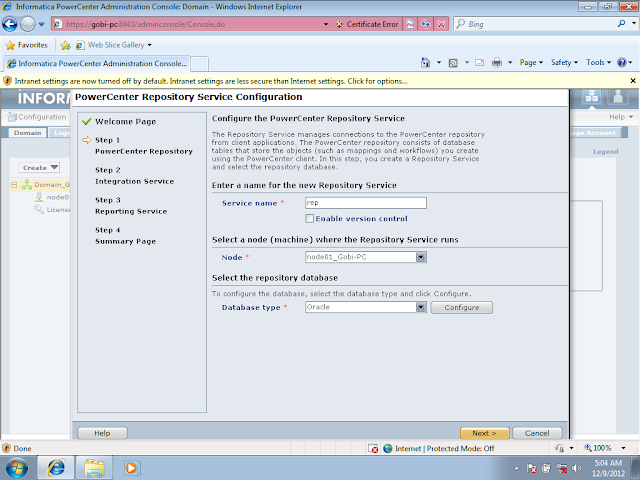Click the Windows Start orb

(x=16, y=468)
